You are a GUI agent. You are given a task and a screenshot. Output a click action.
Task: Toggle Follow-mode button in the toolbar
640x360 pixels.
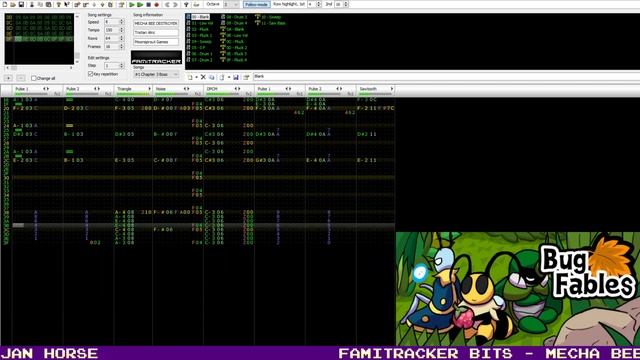click(x=257, y=4)
